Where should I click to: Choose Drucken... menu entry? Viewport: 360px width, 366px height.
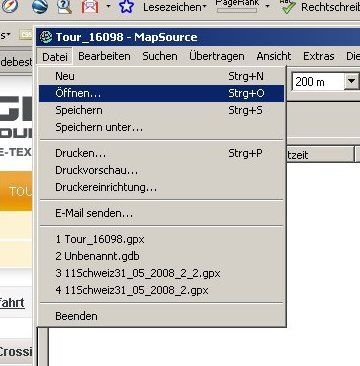tap(162, 153)
